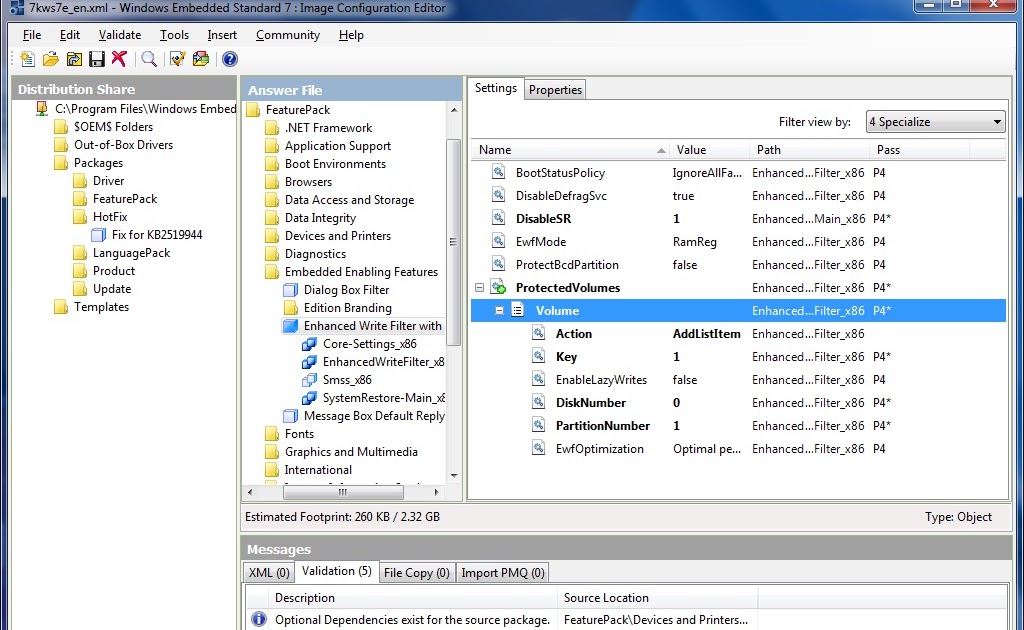Image resolution: width=1024 pixels, height=630 pixels.
Task: Collapse the Volume node
Action: [499, 311]
